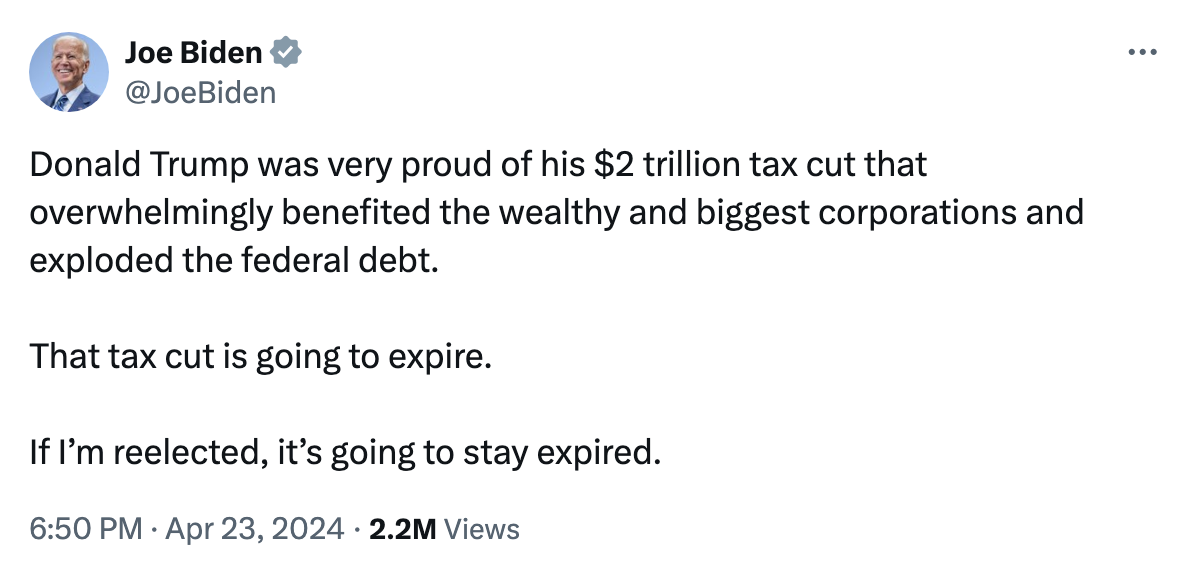Open the Apr 23, 2024 date link
The height and width of the screenshot is (578, 1192).
click(x=255, y=529)
